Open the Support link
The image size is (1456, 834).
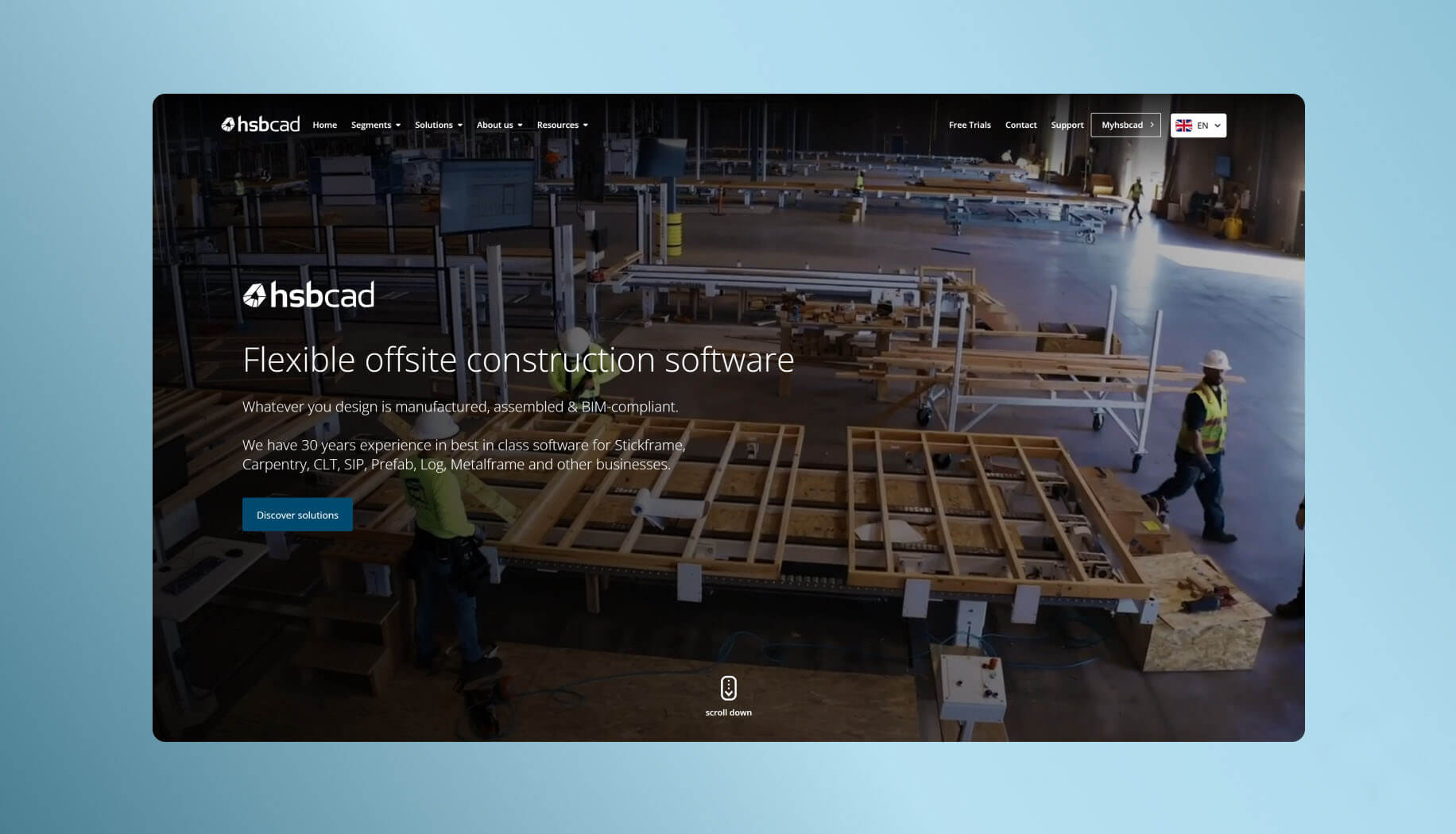1067,125
